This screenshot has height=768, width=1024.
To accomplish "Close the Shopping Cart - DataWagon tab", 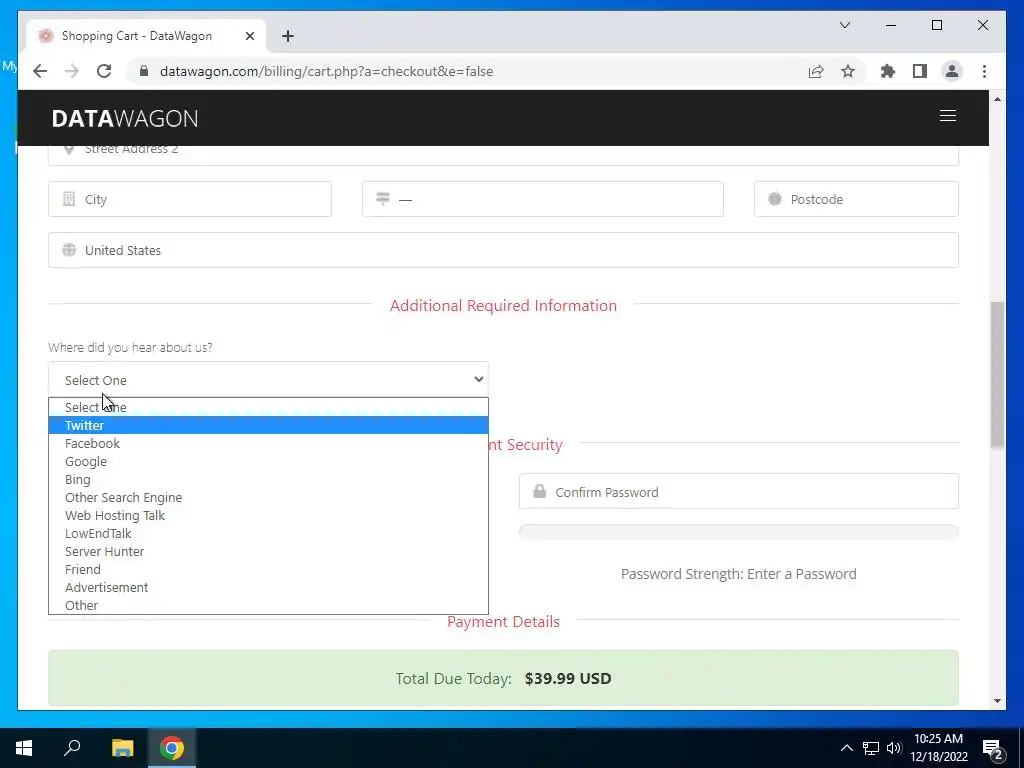I will click(249, 36).
